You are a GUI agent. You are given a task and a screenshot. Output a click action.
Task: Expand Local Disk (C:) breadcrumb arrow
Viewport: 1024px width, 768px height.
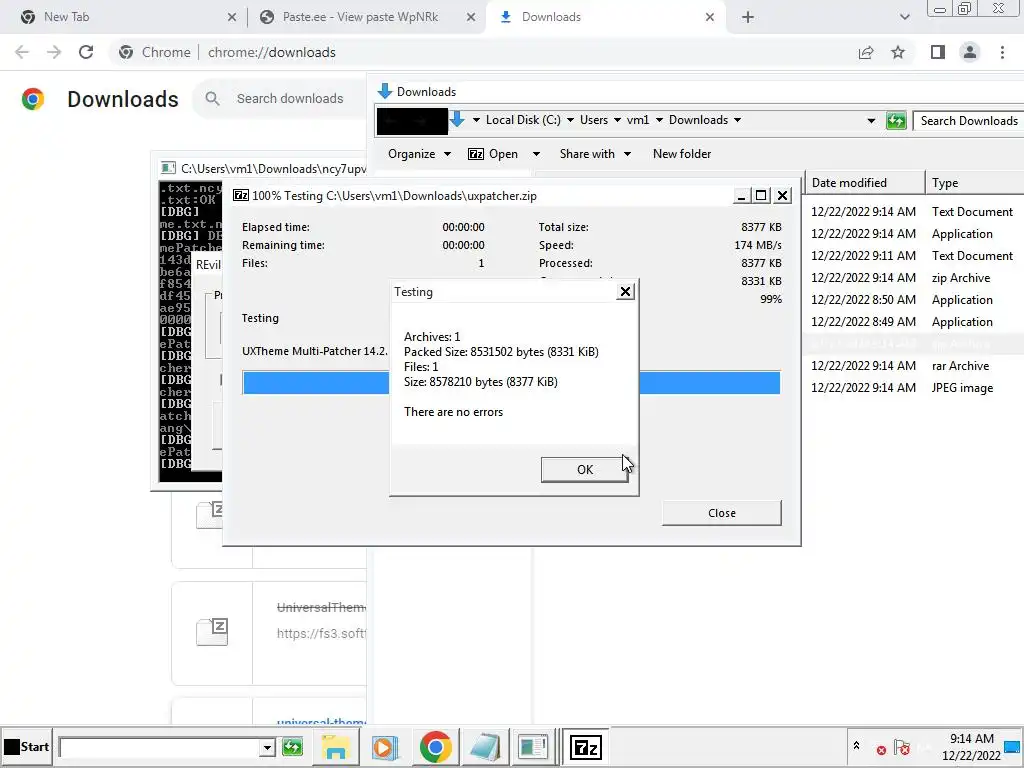click(570, 120)
